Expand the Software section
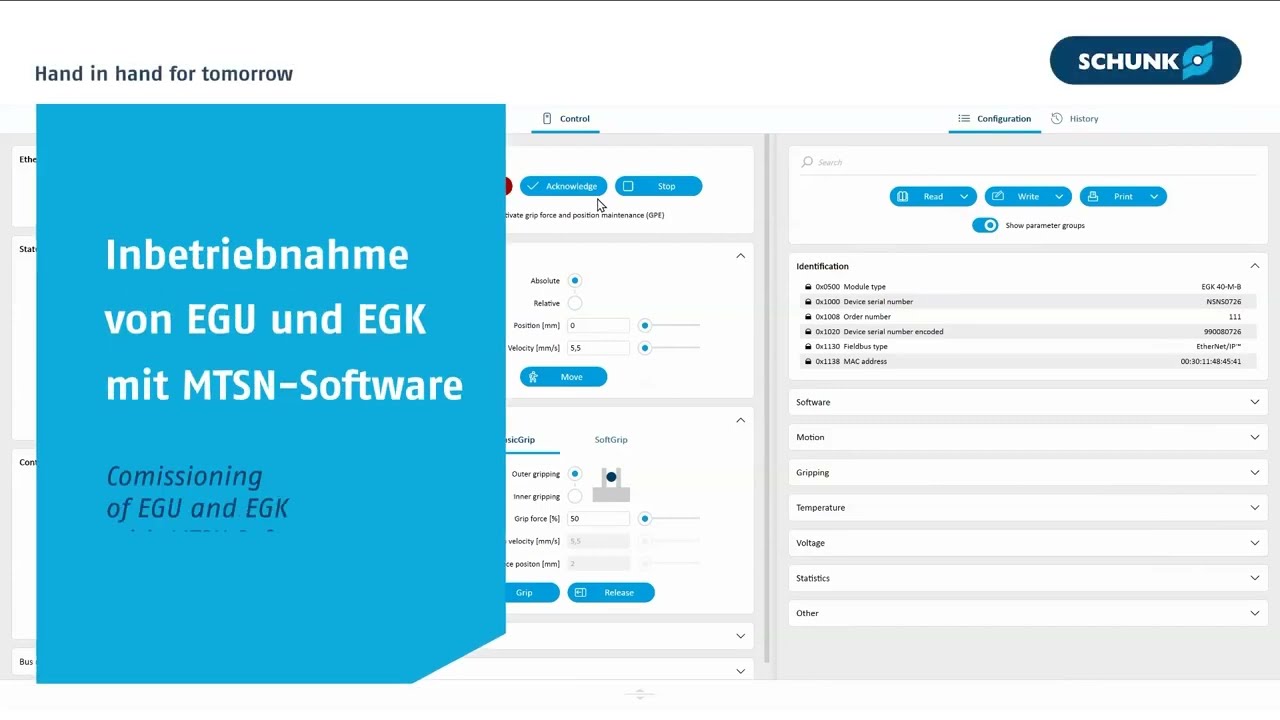Screen dimensions: 1280x720 (1255, 402)
